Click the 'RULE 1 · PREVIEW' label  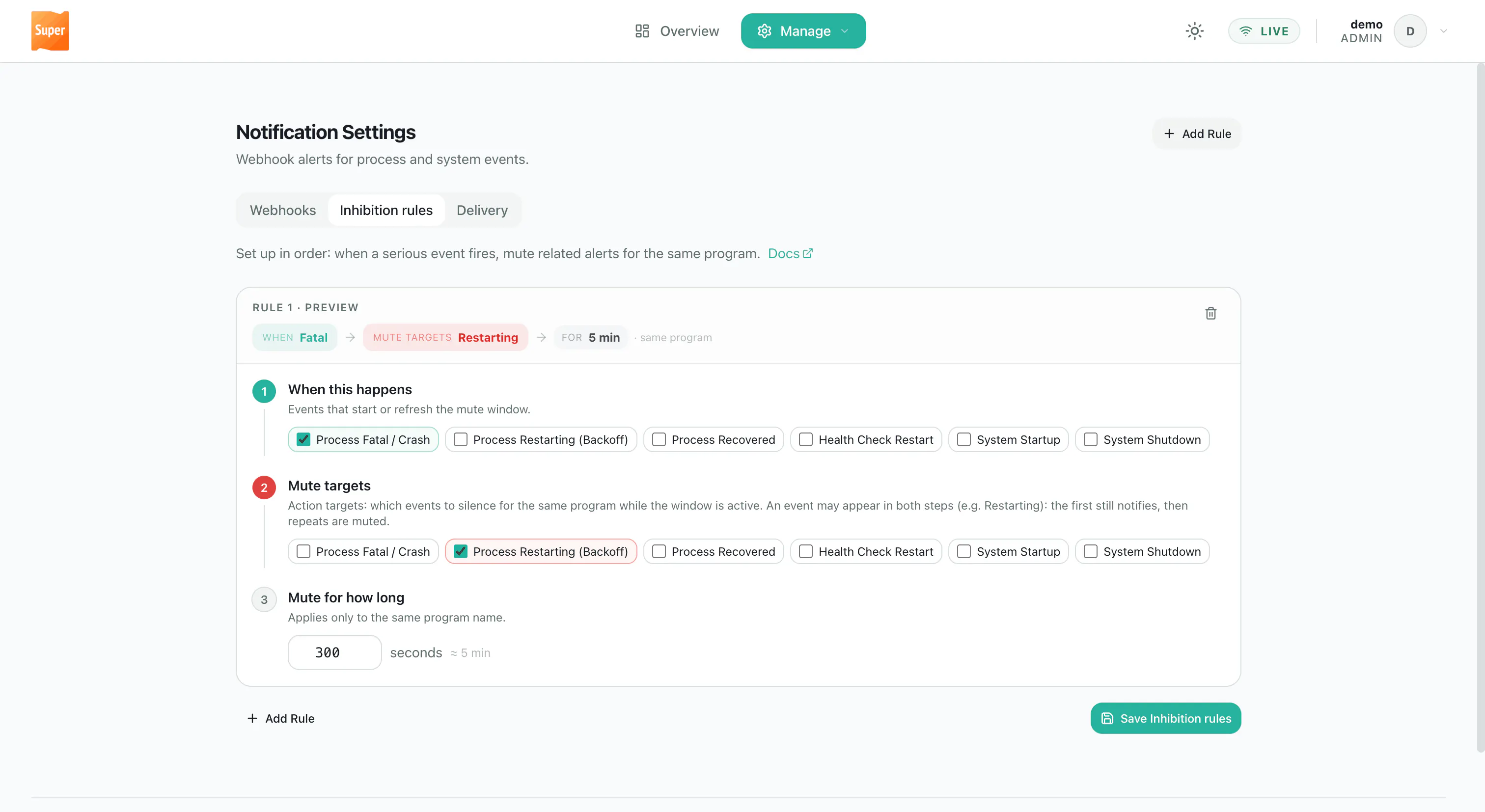[305, 308]
